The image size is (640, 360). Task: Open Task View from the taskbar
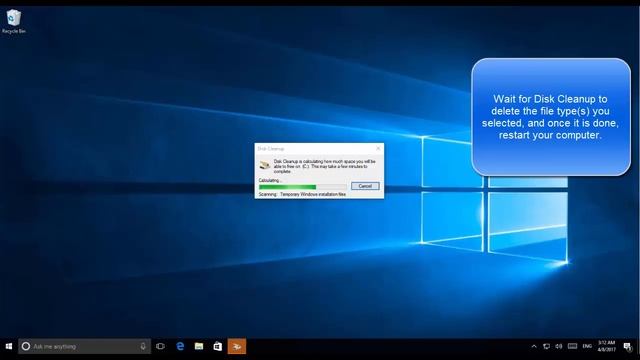(x=160, y=347)
